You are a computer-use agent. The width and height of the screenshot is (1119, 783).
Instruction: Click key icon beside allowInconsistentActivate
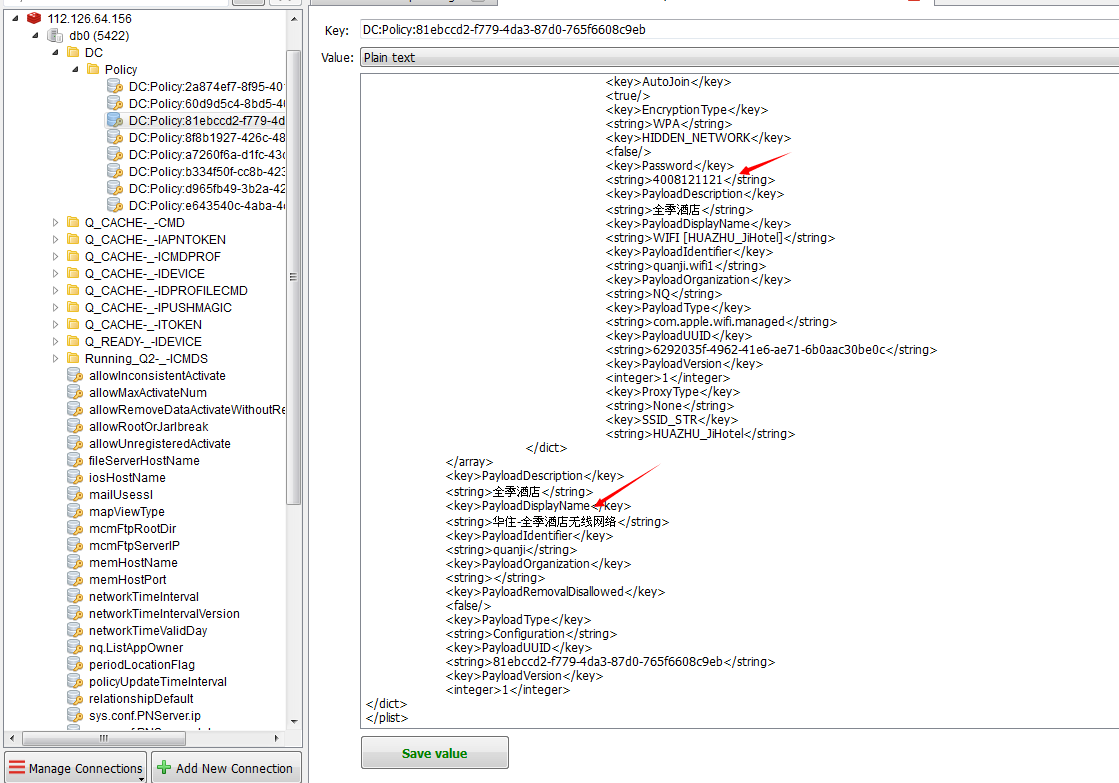coord(75,375)
